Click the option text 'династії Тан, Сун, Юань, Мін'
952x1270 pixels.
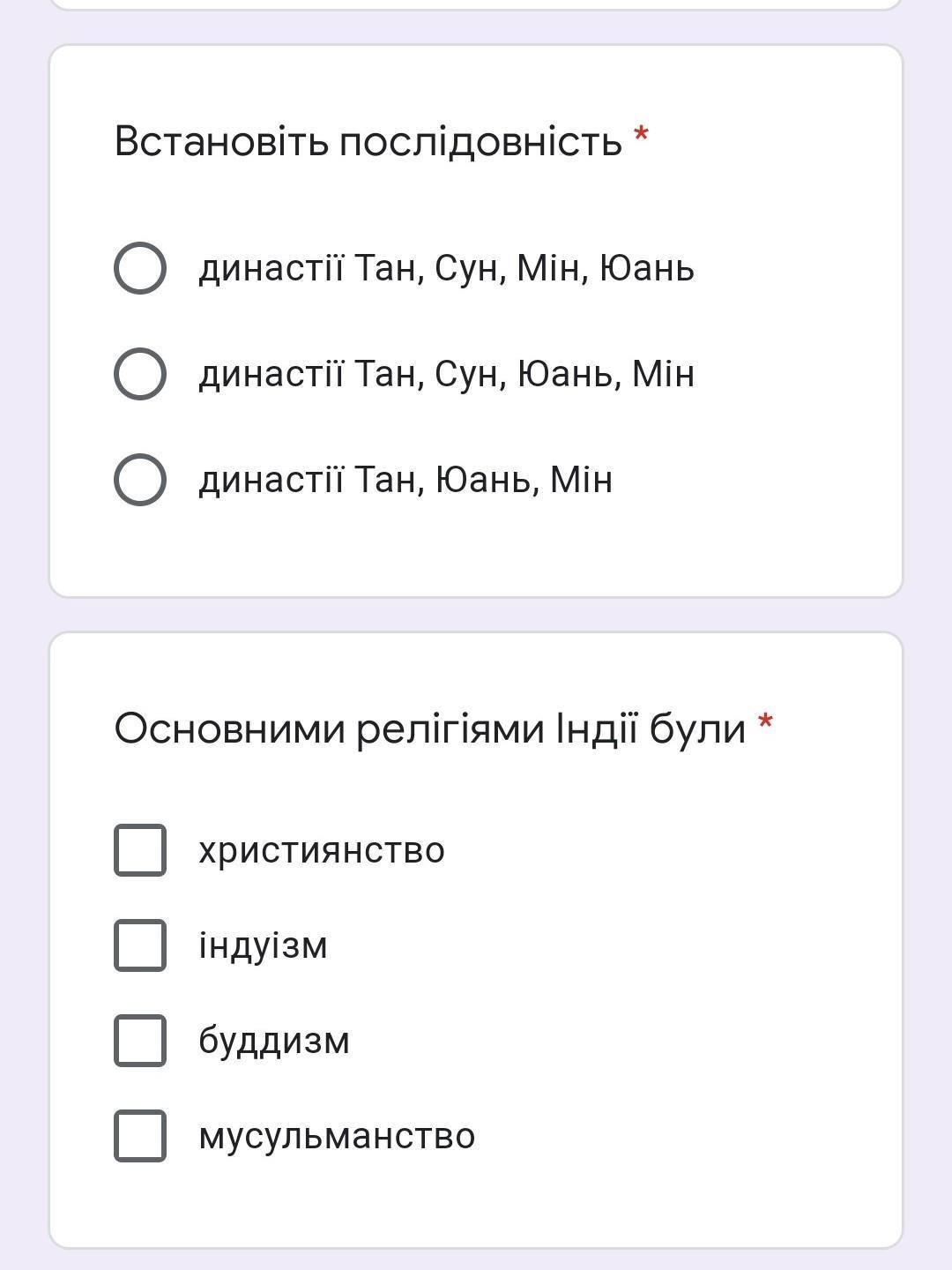446,374
